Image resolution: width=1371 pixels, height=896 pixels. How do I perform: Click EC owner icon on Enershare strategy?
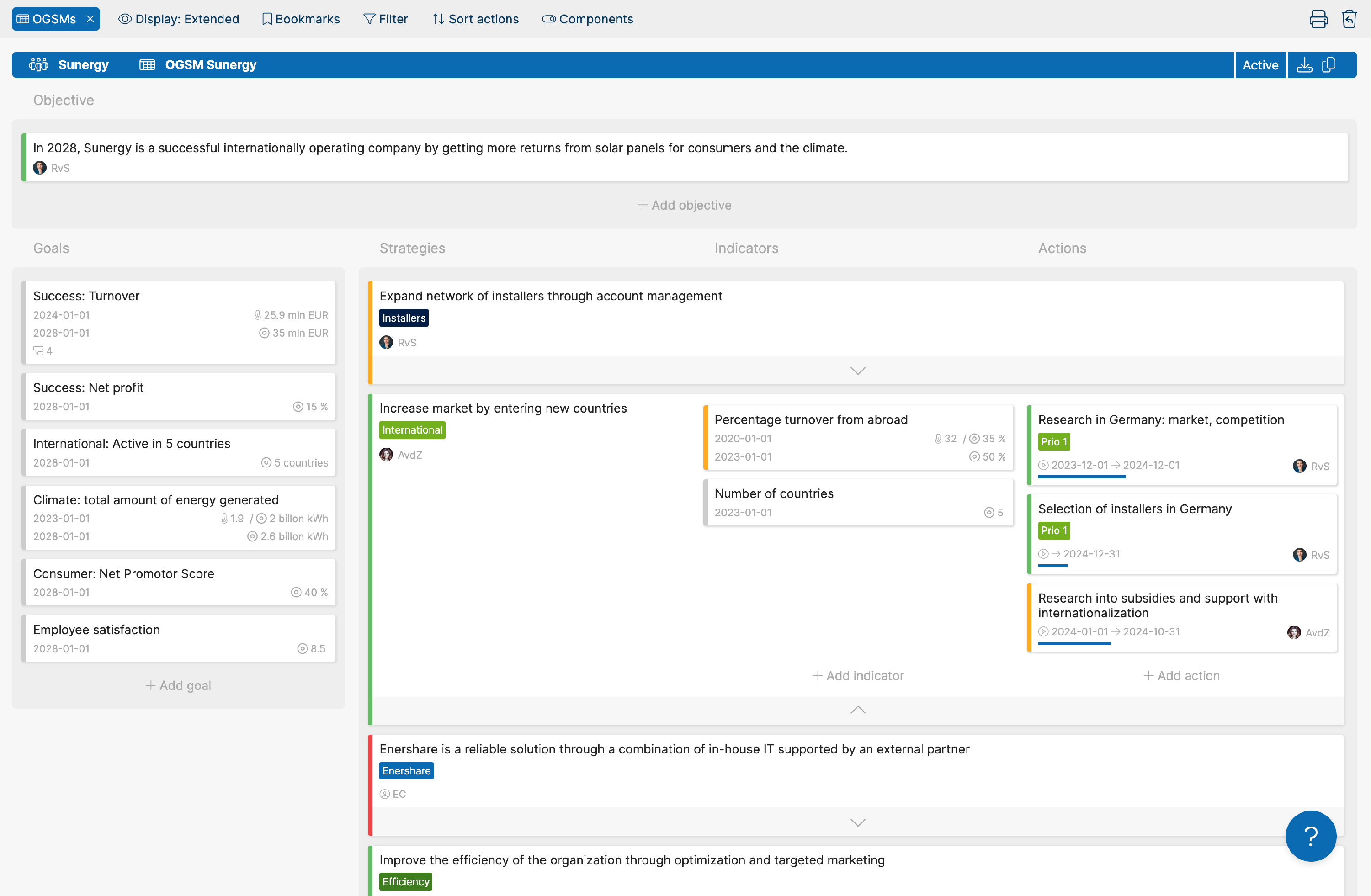(x=385, y=794)
